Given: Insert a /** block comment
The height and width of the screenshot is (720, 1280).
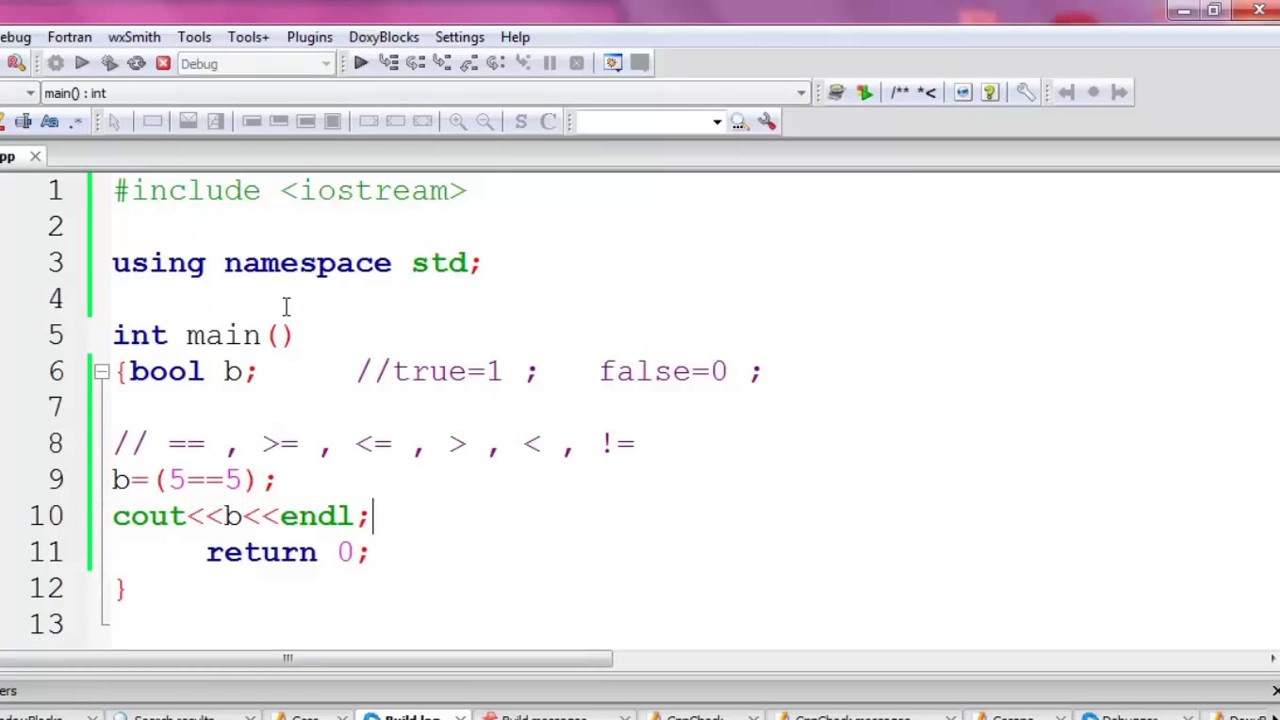Looking at the screenshot, I should click(x=899, y=92).
